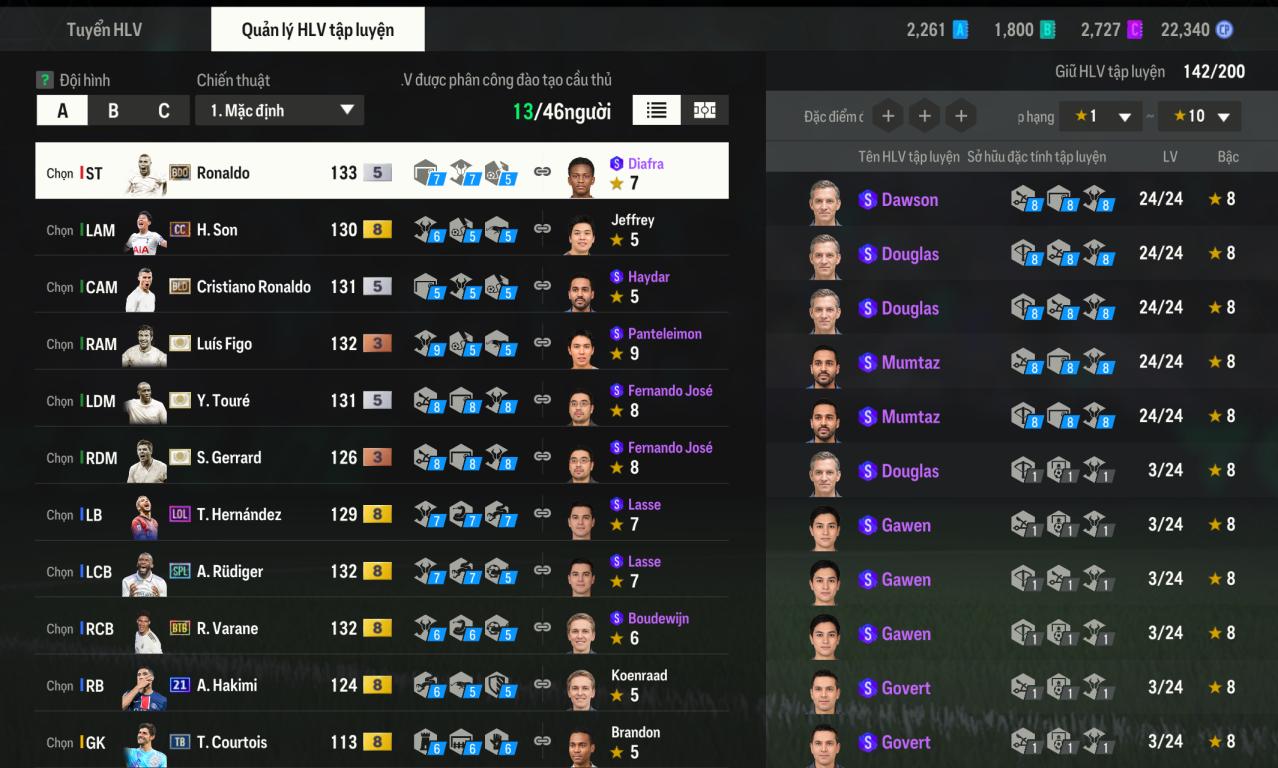Open Quản lý HLV tập luyện tab
1278x768 pixels.
coord(318,29)
